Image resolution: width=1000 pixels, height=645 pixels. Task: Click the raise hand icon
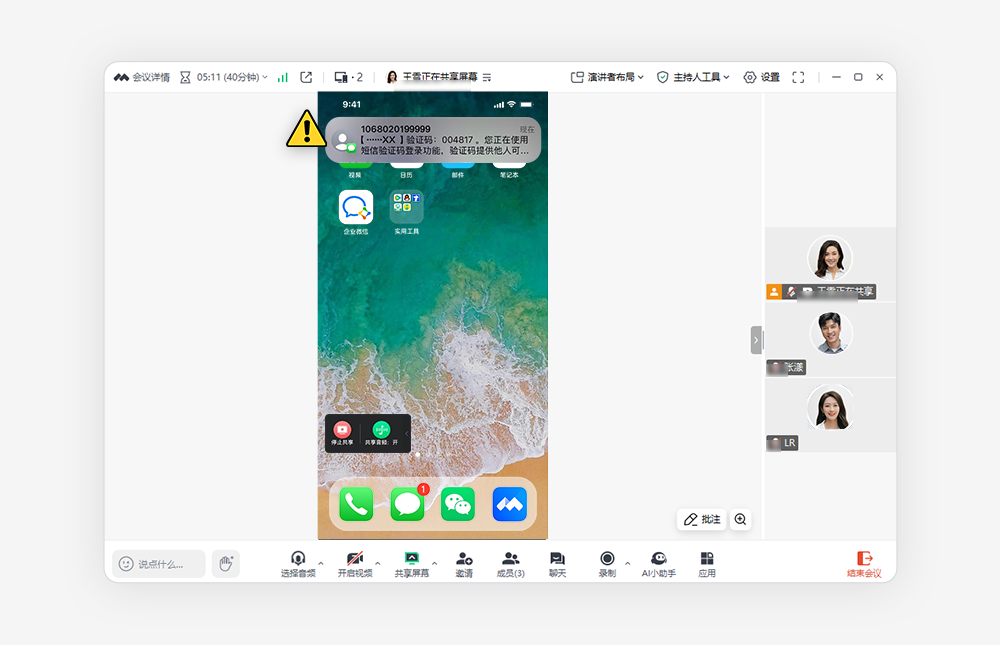226,564
